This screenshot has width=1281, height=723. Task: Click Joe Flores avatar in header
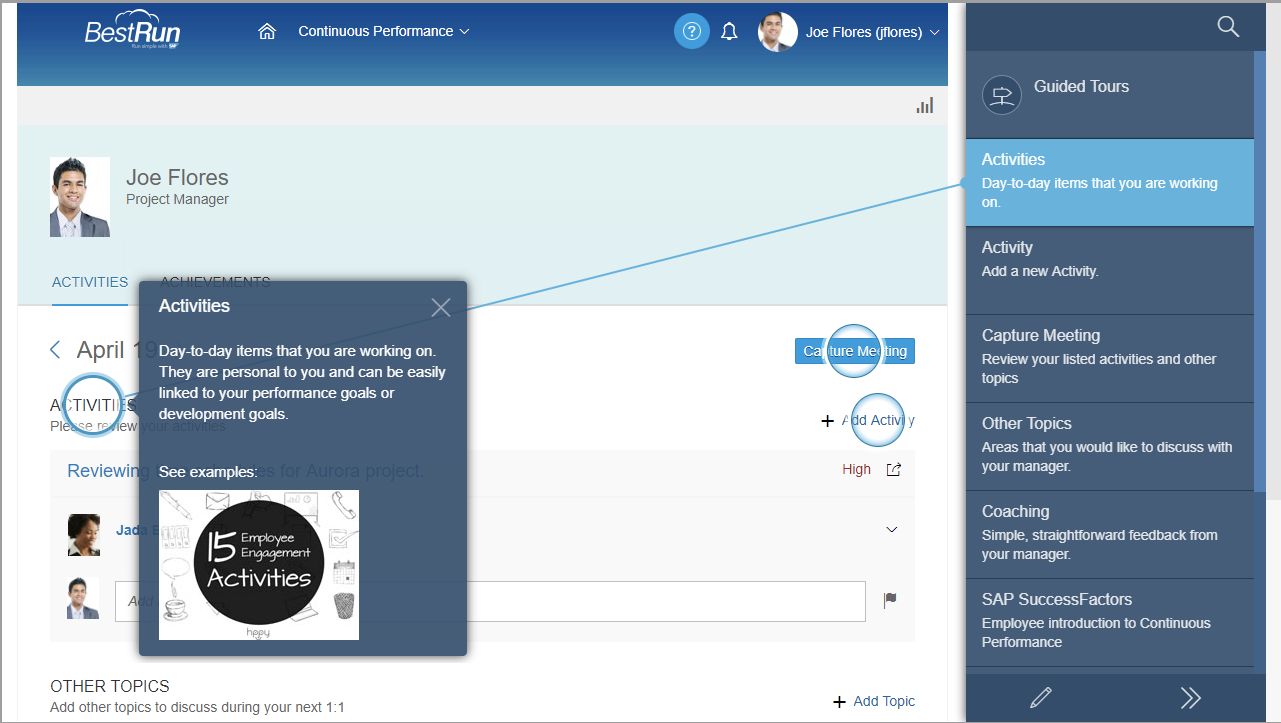point(778,32)
